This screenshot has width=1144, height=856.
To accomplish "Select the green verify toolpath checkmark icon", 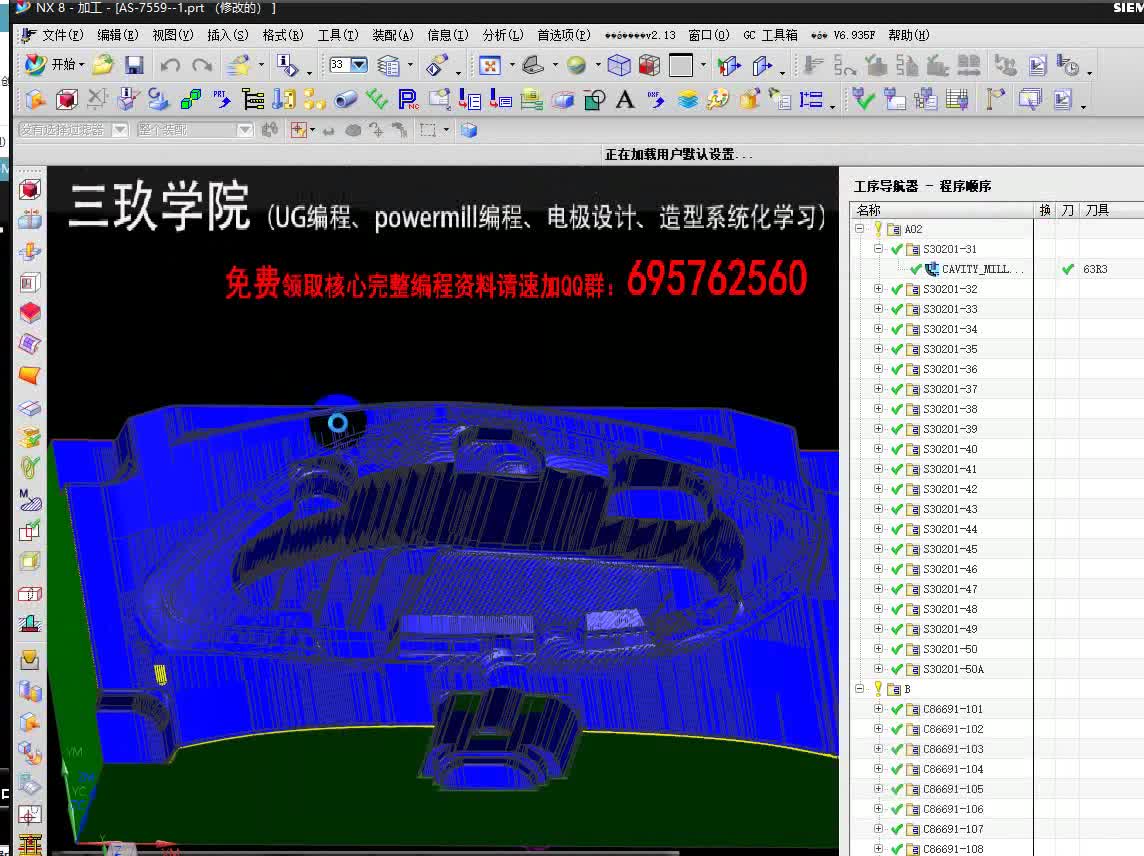I will point(862,98).
